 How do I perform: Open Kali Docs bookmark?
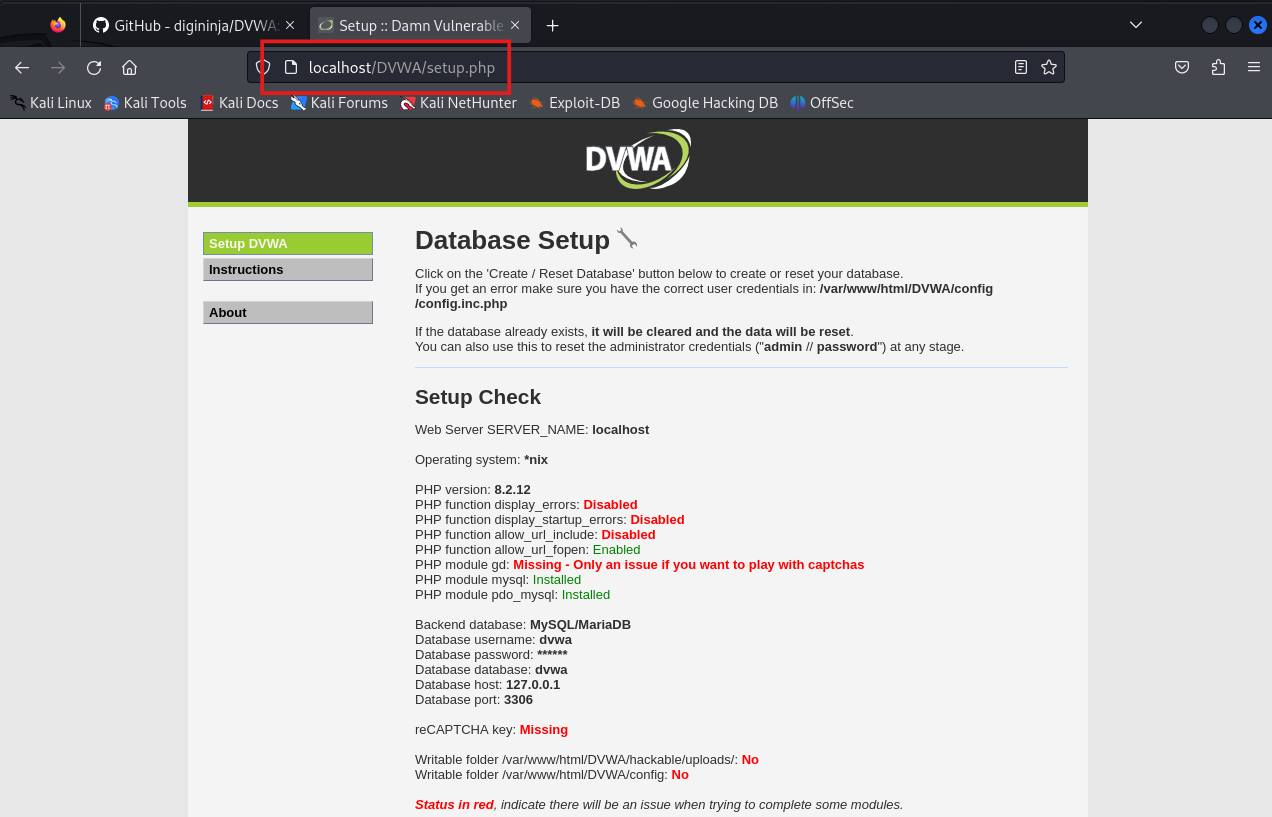(239, 102)
